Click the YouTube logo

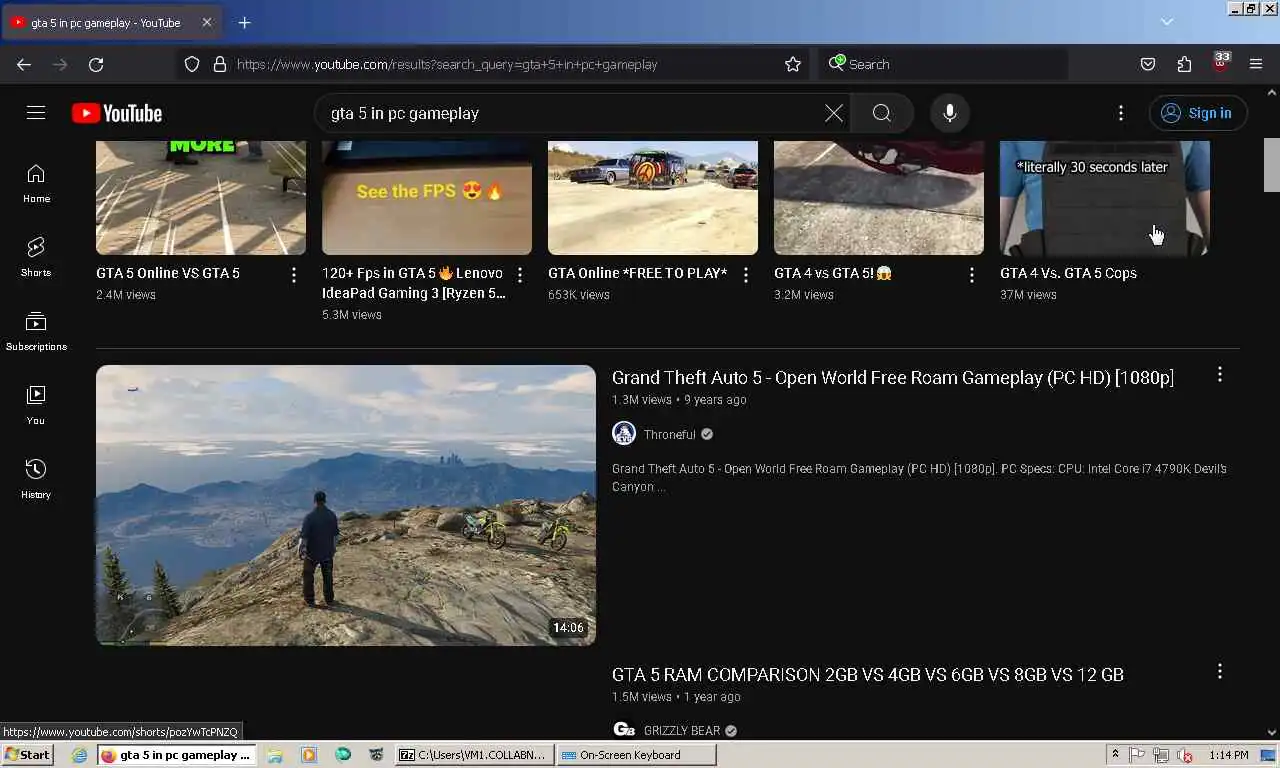pyautogui.click(x=117, y=113)
